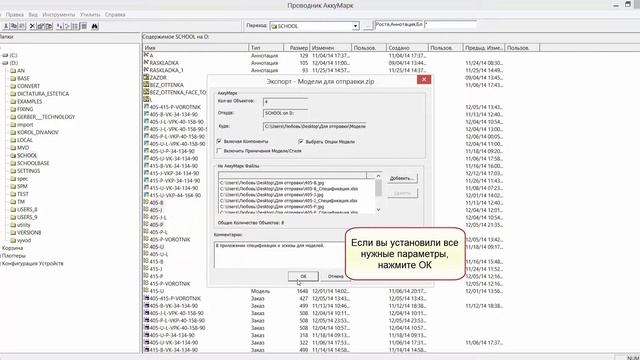
Task: Click the icon beside 405-415-P-VOROTNIK order at bottom
Action: pos(146,298)
